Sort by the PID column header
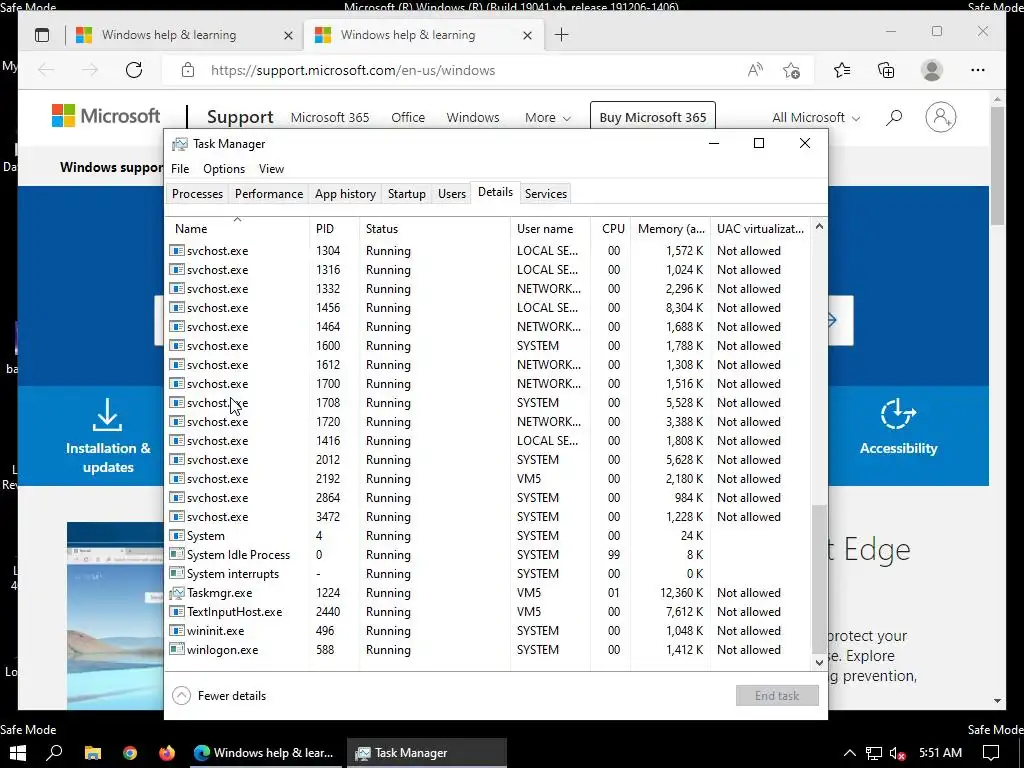Viewport: 1024px width, 768px height. point(334,229)
